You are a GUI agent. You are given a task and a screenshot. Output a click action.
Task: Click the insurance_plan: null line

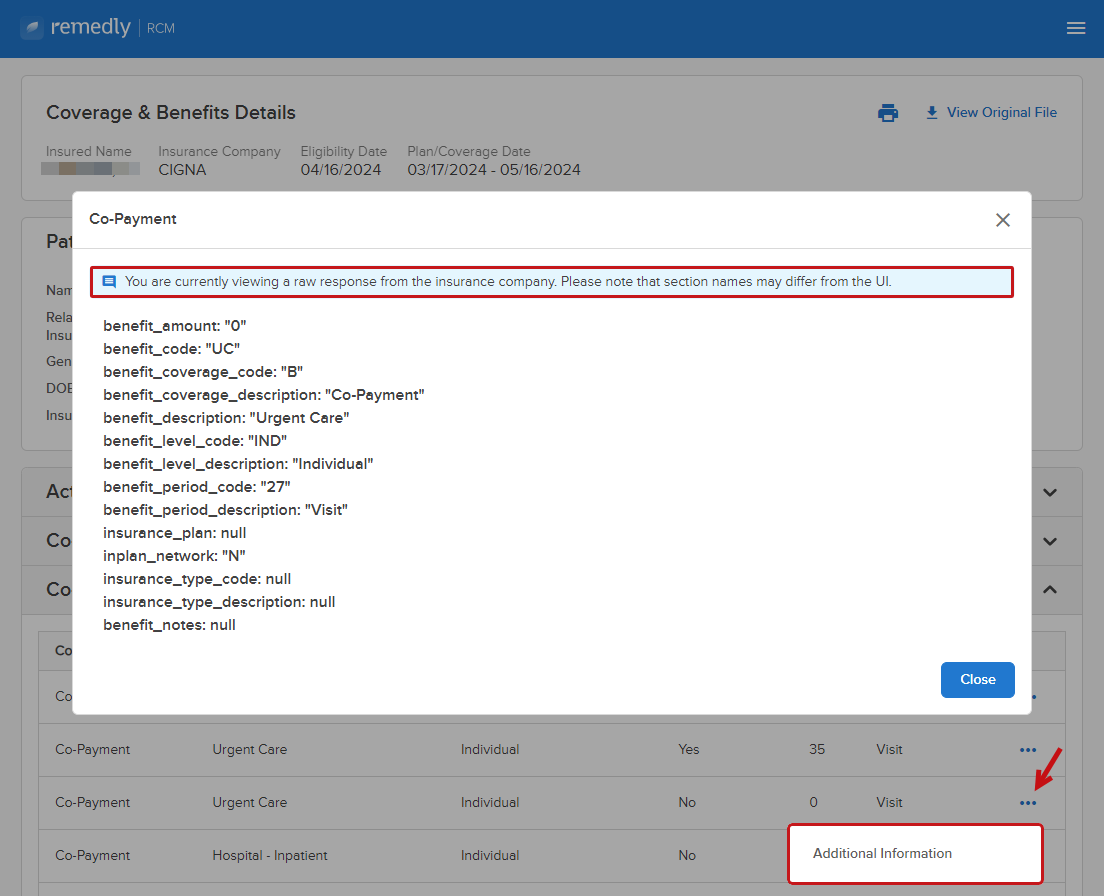click(x=175, y=534)
